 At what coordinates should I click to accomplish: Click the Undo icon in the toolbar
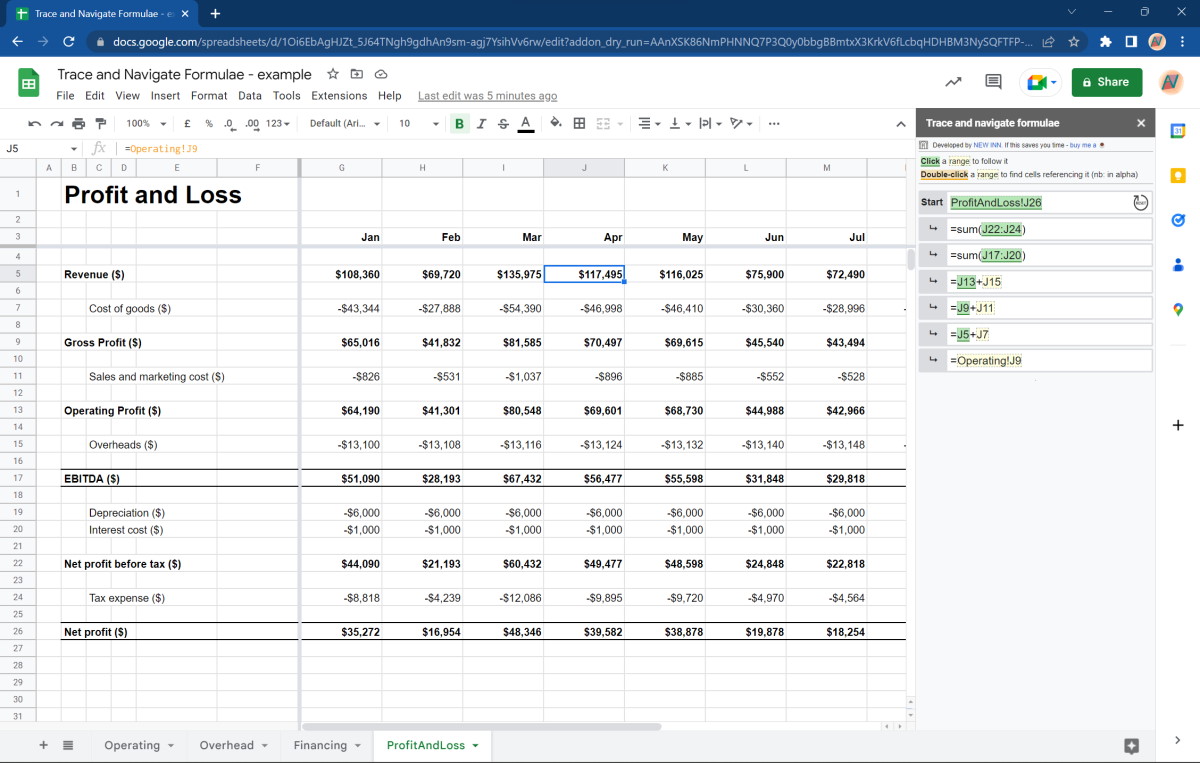click(35, 123)
